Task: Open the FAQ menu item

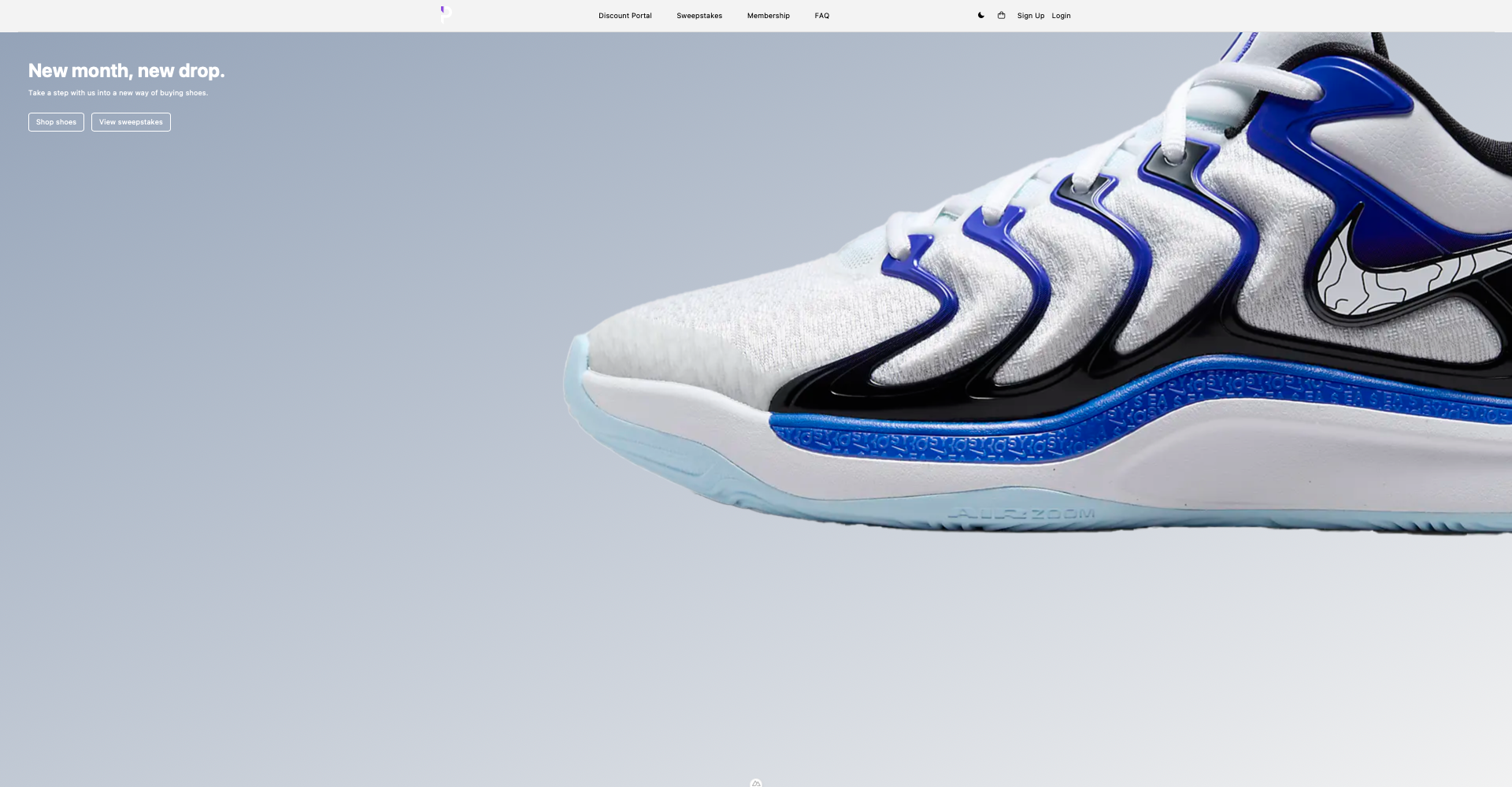Action: pyautogui.click(x=821, y=16)
